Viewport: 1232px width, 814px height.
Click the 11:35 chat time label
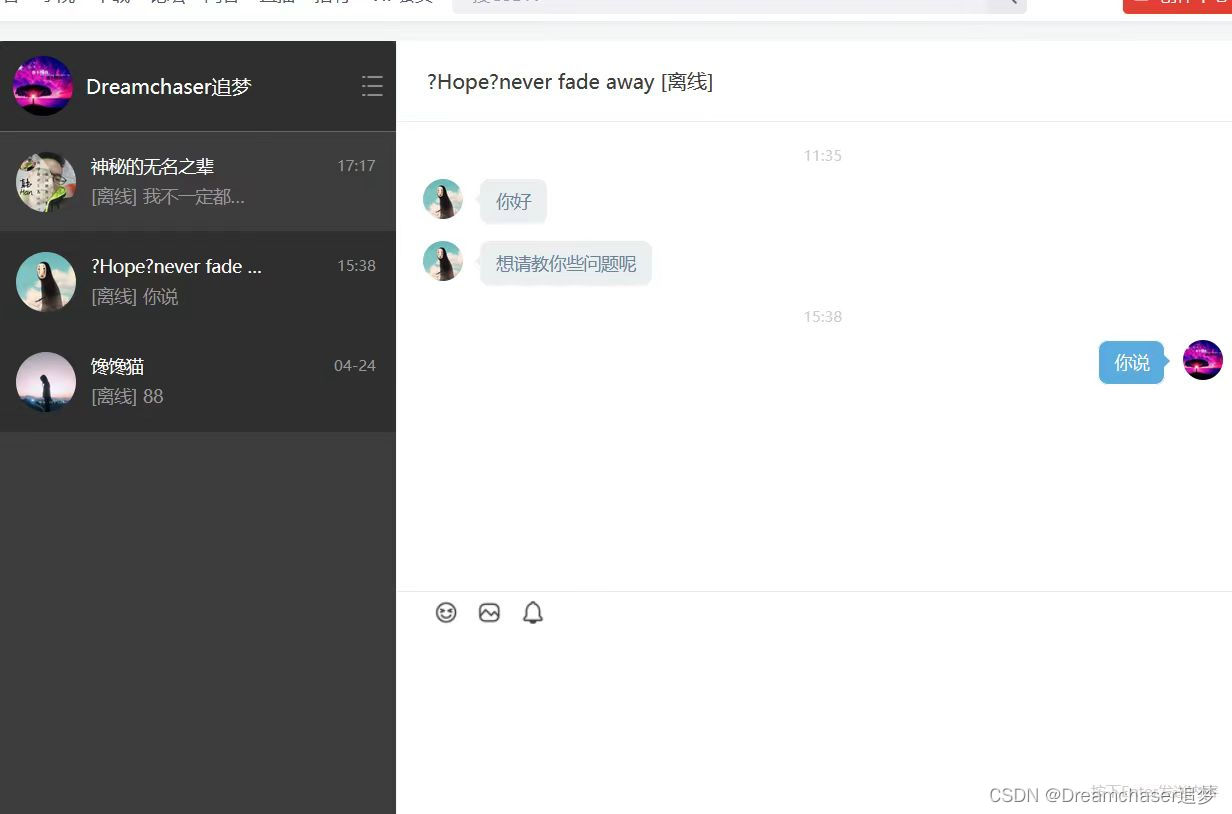click(x=823, y=156)
